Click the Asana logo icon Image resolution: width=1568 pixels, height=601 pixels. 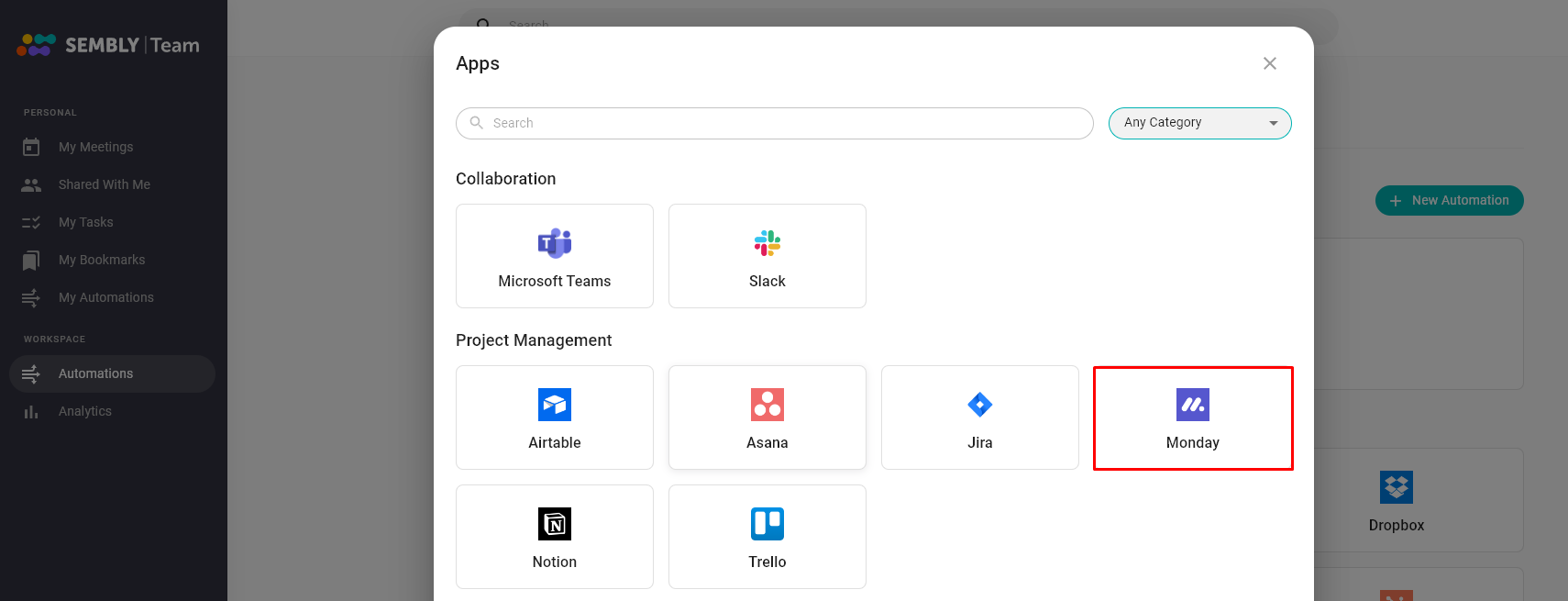point(767,405)
